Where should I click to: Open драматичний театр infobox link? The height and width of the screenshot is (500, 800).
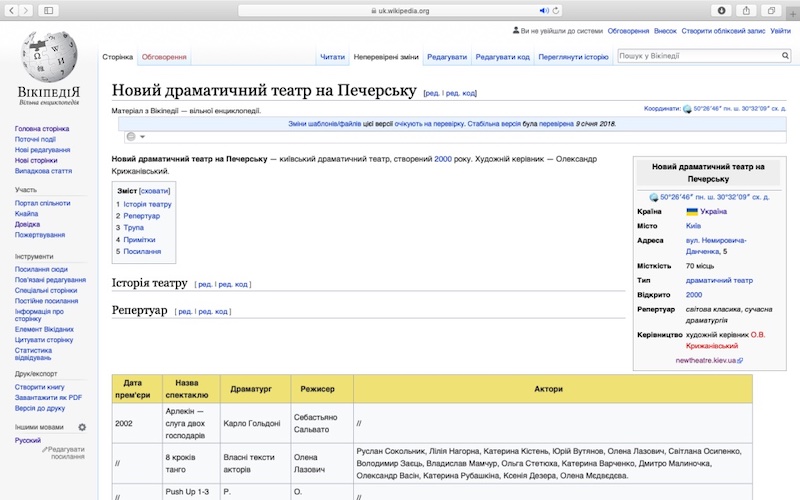point(719,281)
